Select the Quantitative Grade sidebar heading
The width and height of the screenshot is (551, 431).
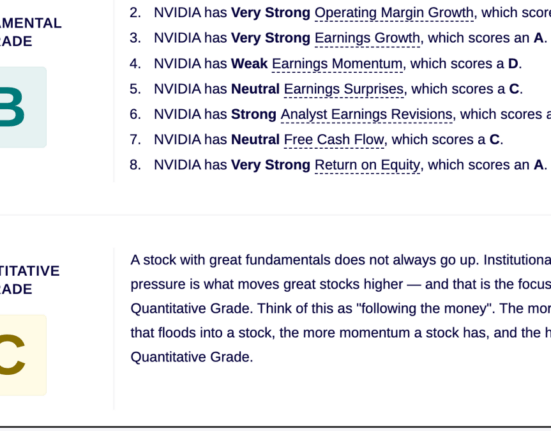click(x=30, y=280)
